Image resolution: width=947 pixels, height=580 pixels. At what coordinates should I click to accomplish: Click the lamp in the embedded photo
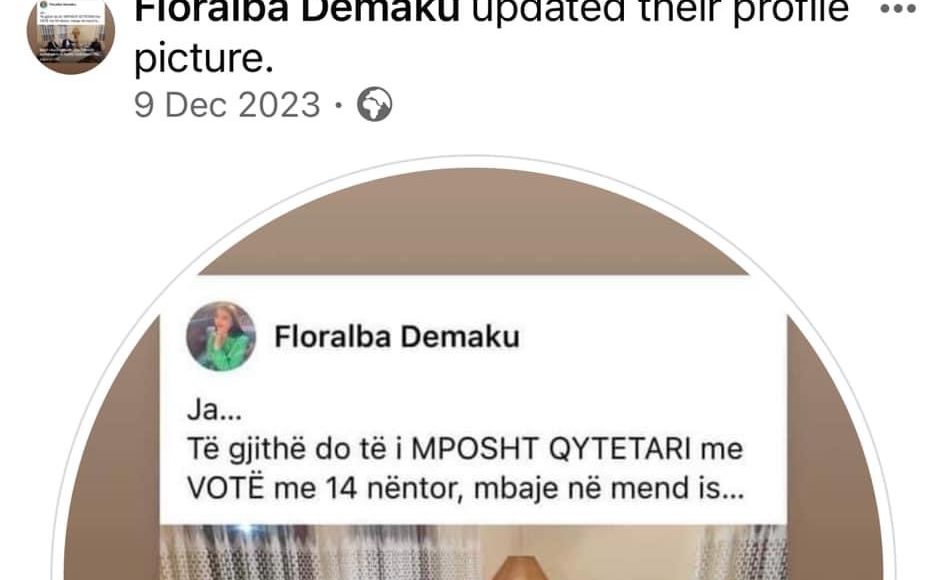518,569
